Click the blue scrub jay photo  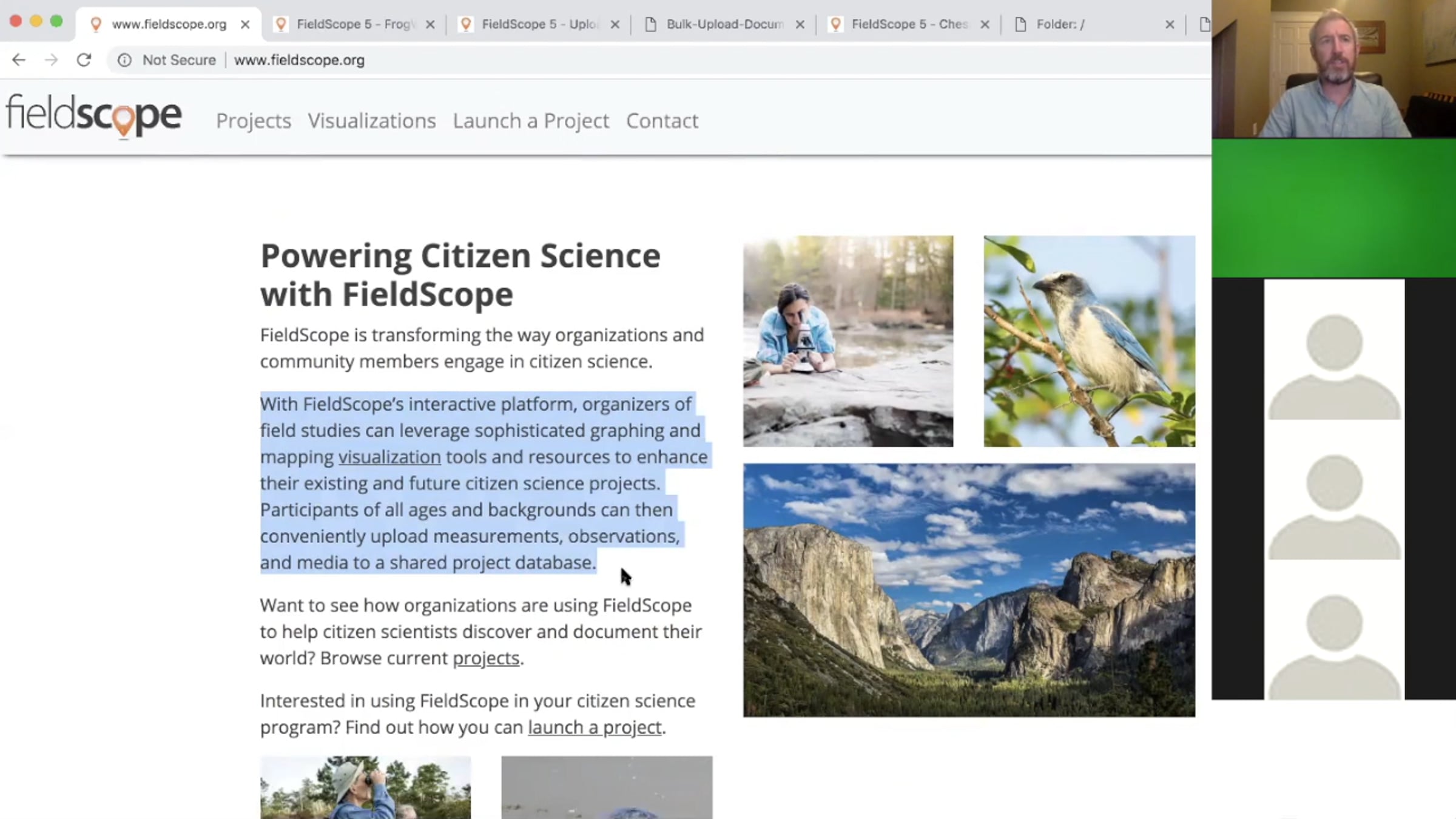tap(1089, 341)
